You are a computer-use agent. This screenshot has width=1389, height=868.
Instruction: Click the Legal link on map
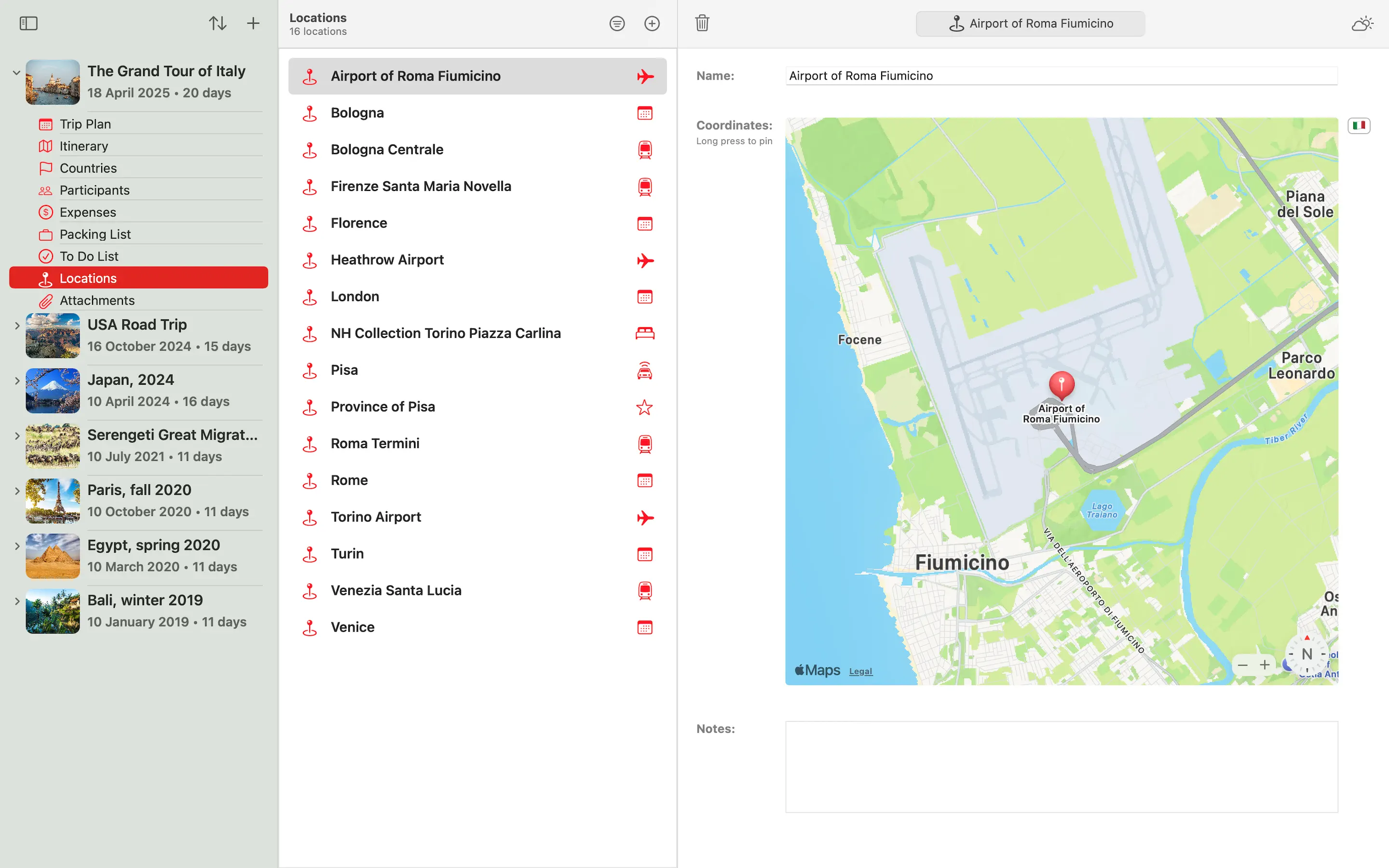coord(860,671)
